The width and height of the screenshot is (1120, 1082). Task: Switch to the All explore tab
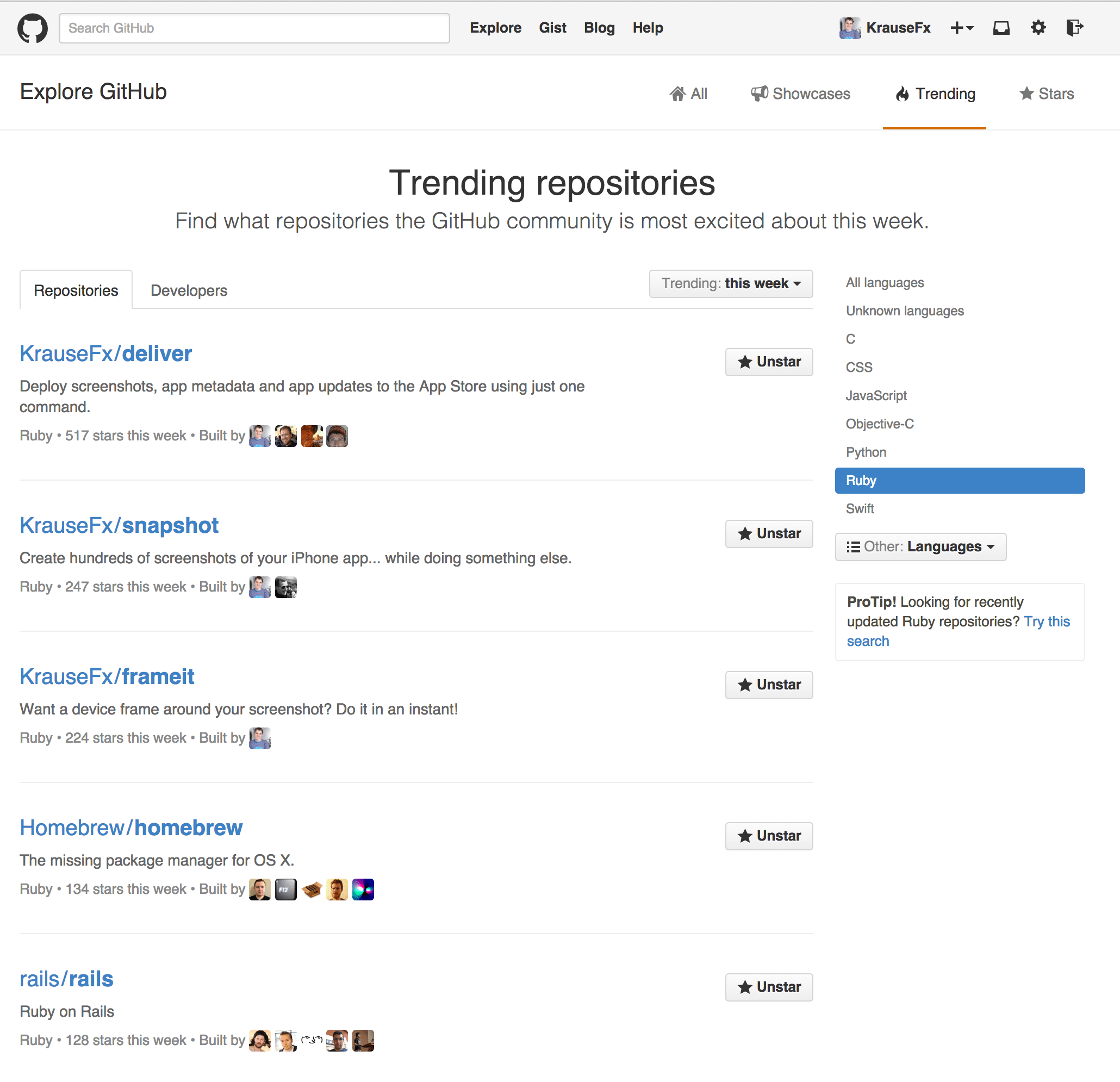click(688, 94)
